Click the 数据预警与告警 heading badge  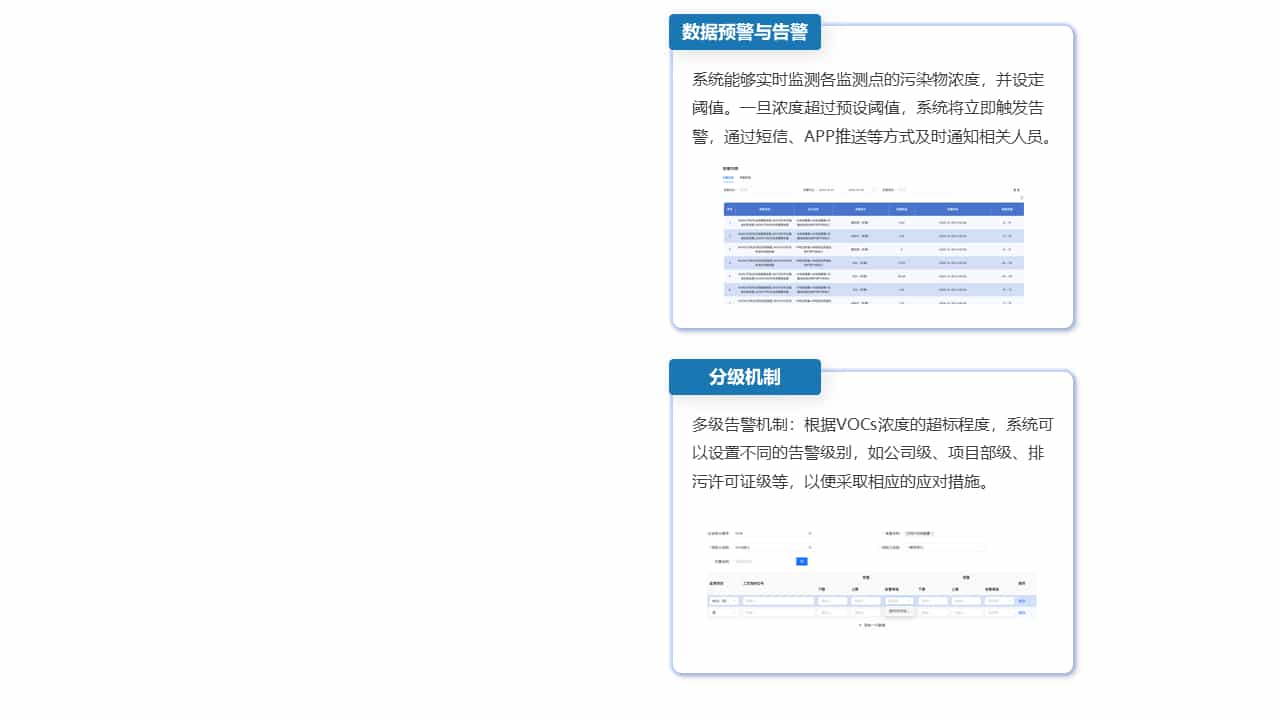(x=744, y=32)
